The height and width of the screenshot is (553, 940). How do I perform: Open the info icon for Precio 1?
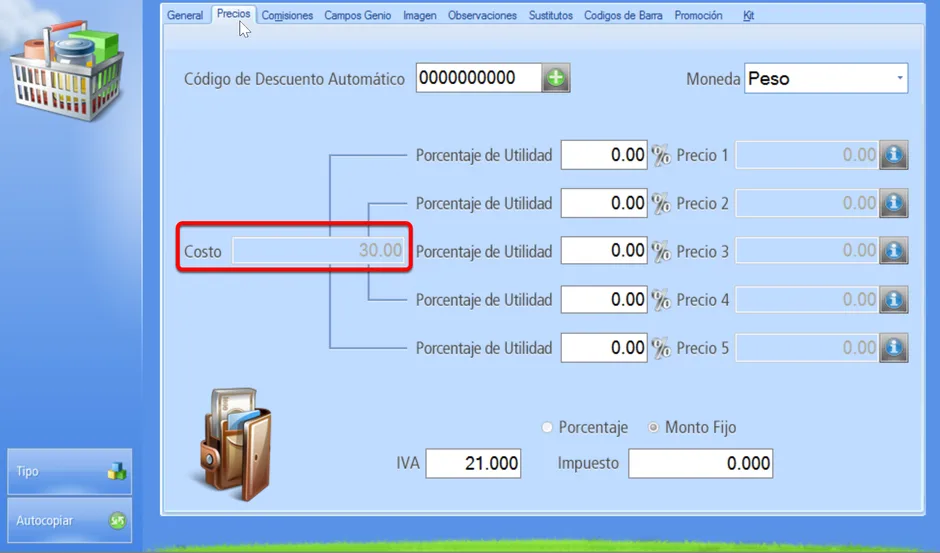tap(894, 155)
